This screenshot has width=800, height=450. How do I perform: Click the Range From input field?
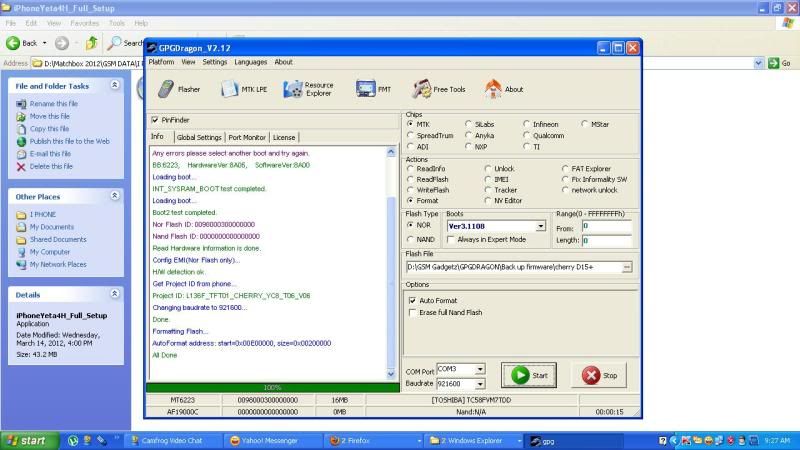tap(607, 226)
